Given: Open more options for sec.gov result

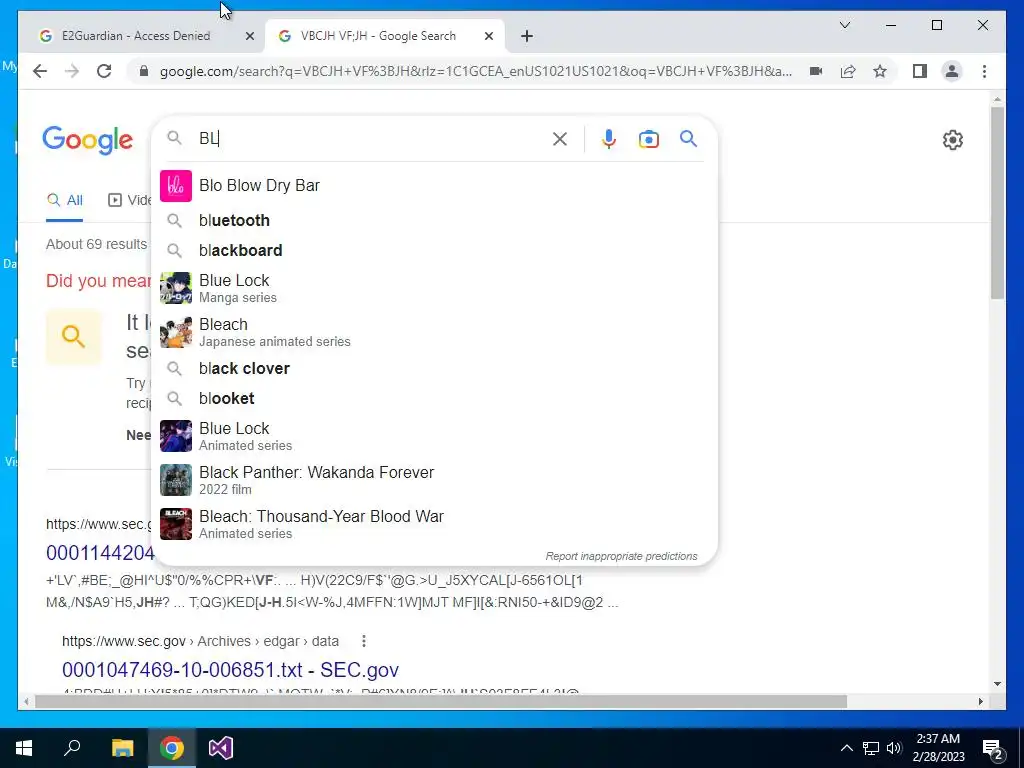Looking at the screenshot, I should pyautogui.click(x=364, y=641).
